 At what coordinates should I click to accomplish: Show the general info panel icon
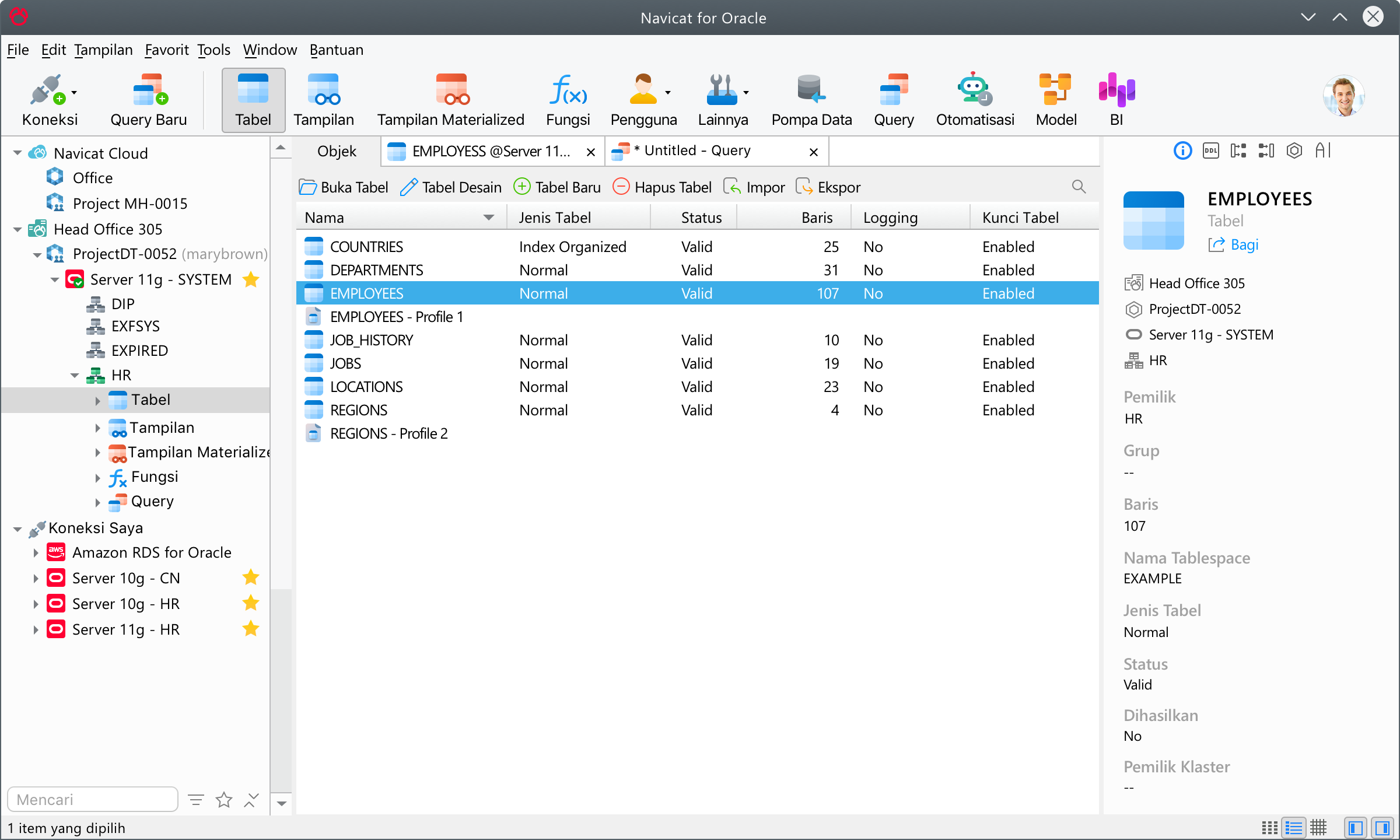point(1182,151)
